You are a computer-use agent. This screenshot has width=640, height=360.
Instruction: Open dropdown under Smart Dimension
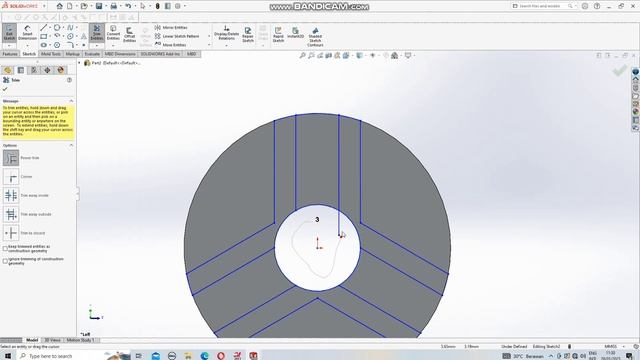27,46
